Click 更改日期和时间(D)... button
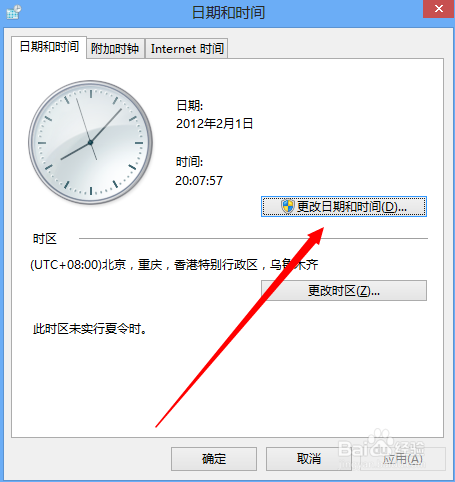 [344, 207]
